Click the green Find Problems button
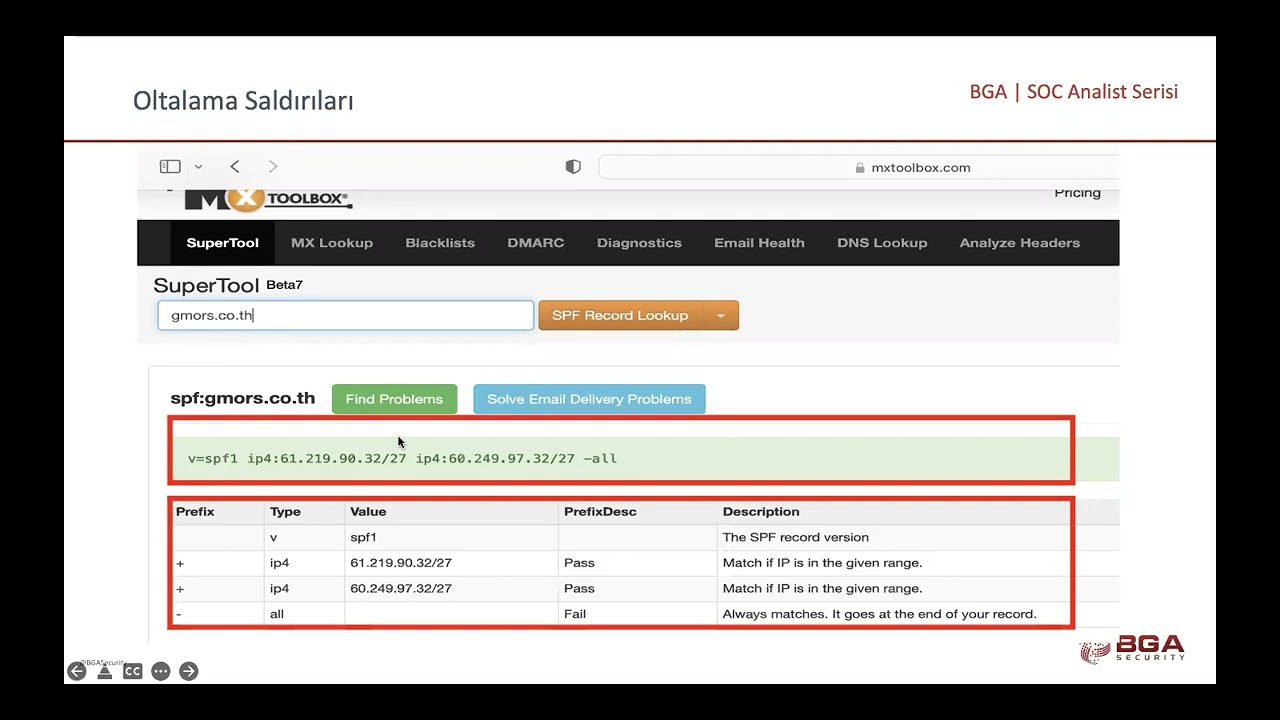 pos(394,399)
